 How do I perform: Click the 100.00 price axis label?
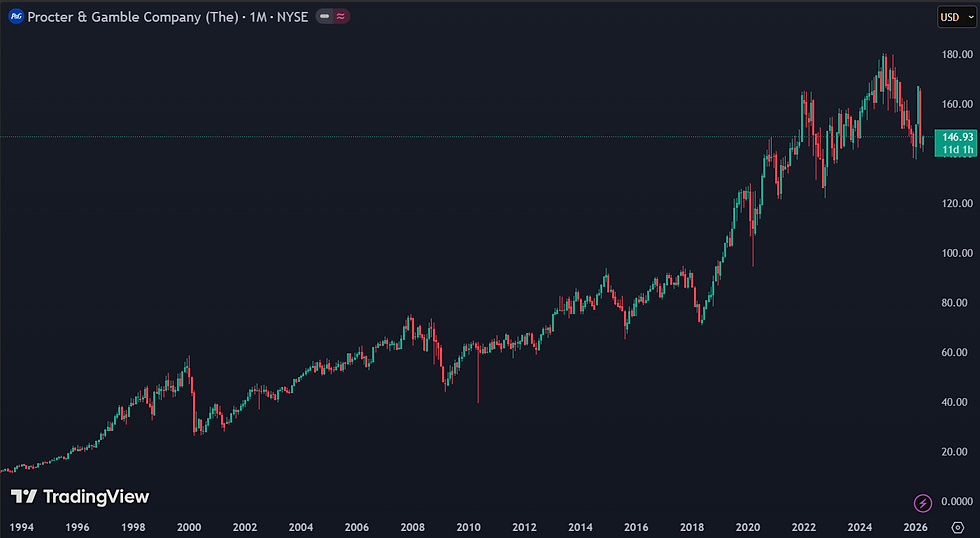pos(957,253)
